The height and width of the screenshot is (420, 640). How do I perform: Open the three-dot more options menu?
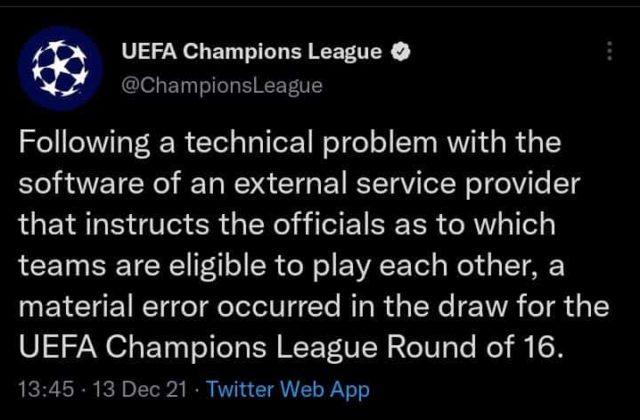pos(609,51)
